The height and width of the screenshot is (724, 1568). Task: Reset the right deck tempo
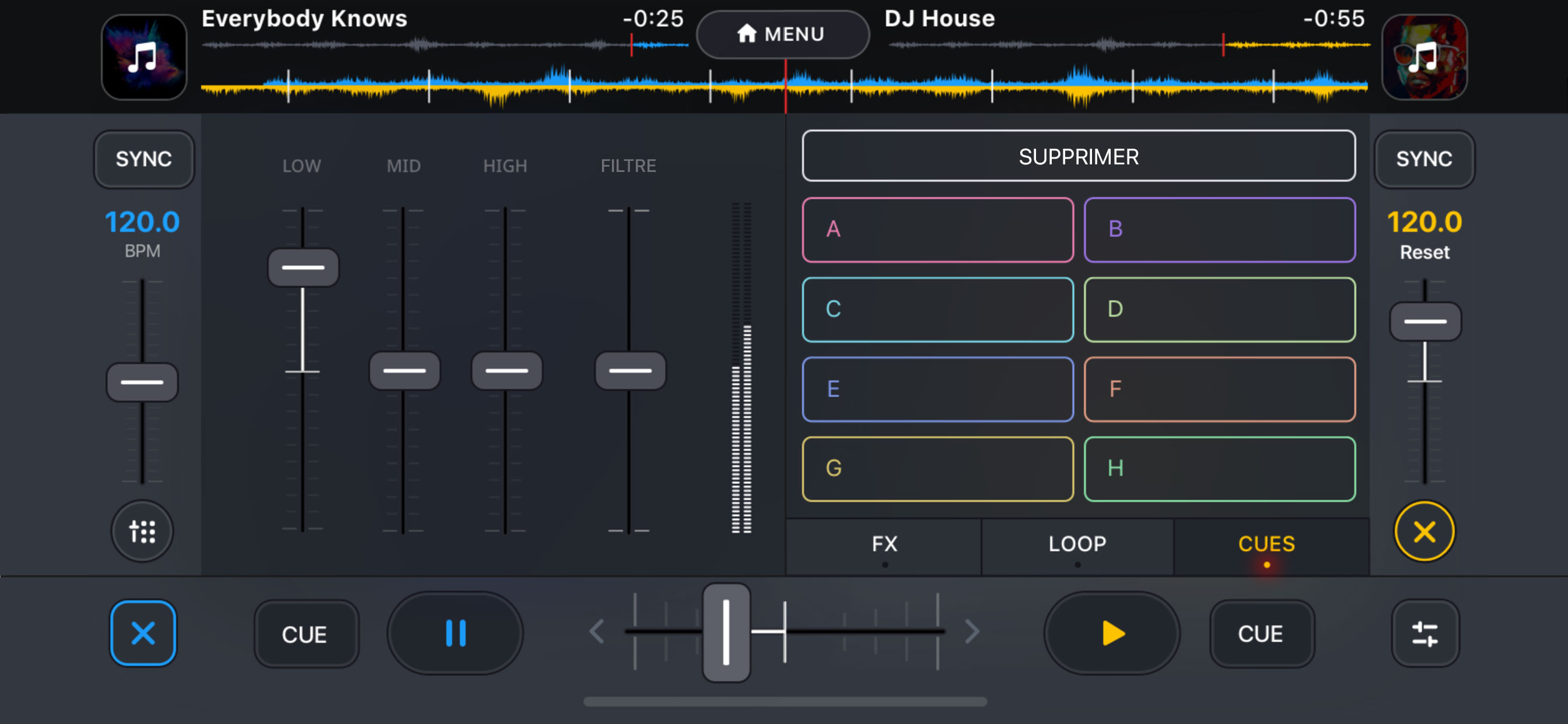[1424, 252]
